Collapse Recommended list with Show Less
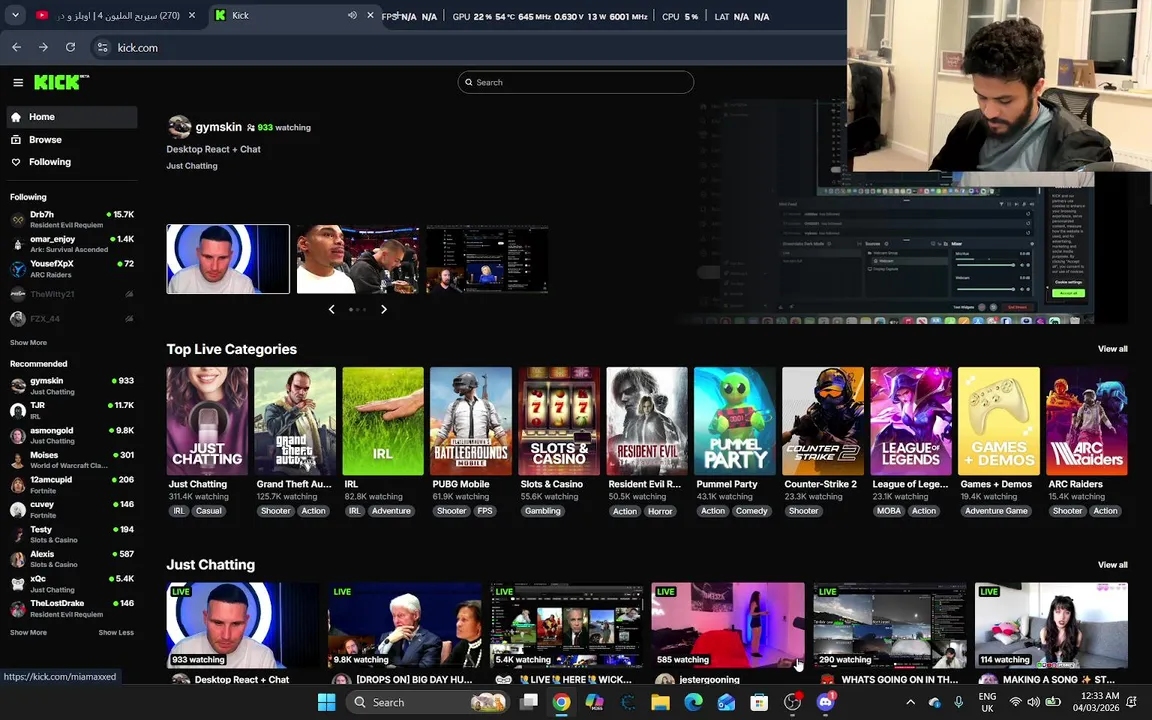Viewport: 1152px width, 720px height. pyautogui.click(x=116, y=633)
